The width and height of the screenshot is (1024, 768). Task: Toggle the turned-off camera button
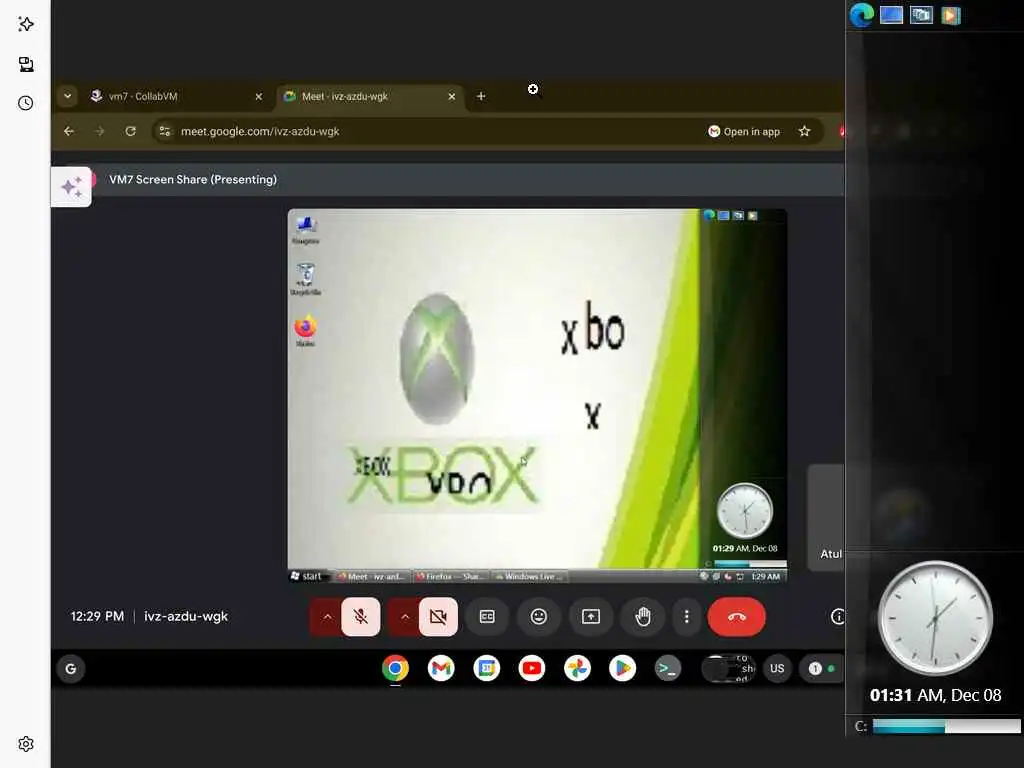[438, 616]
